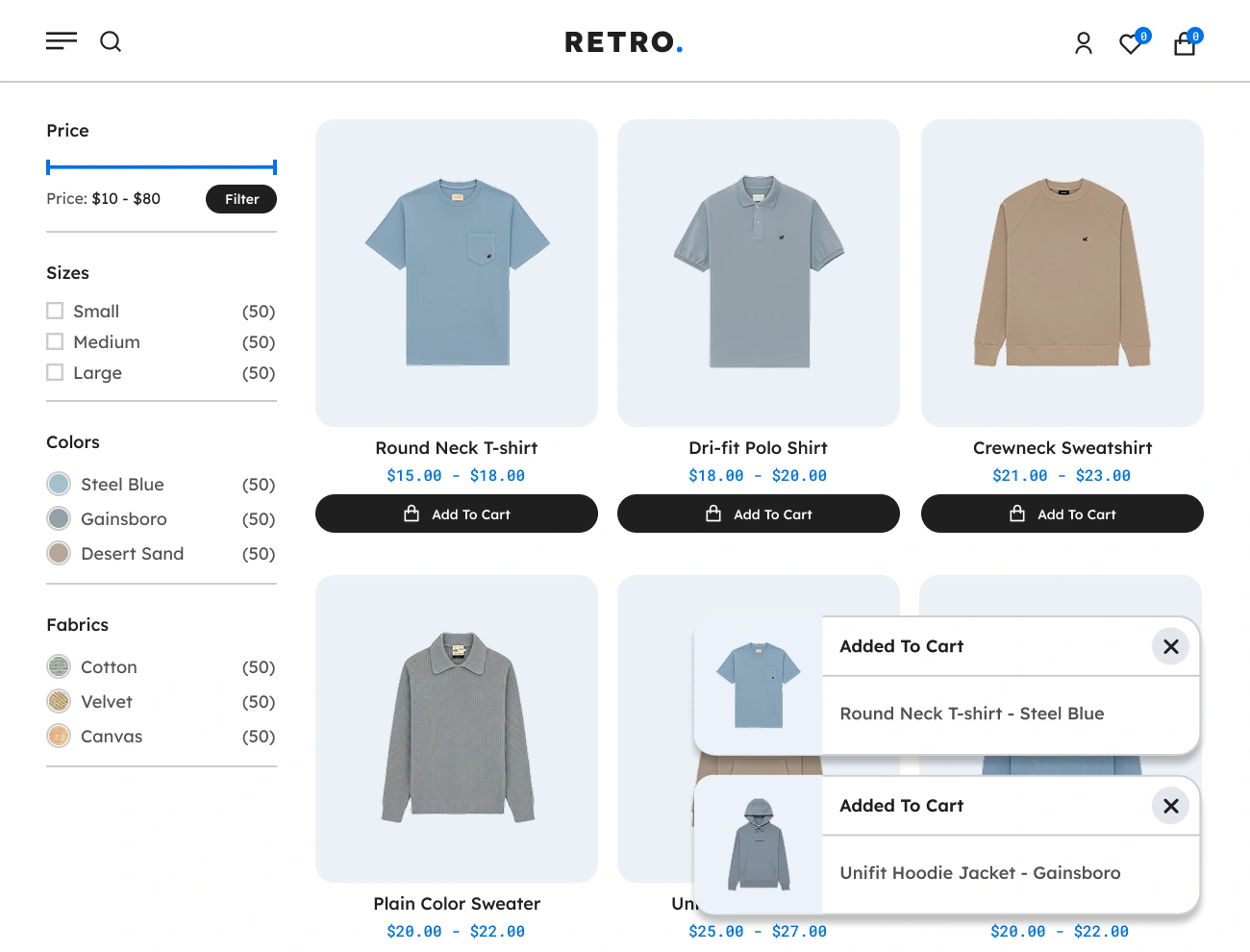Open Round Neck T-shirt product image
This screenshot has width=1250, height=952.
pos(457,273)
